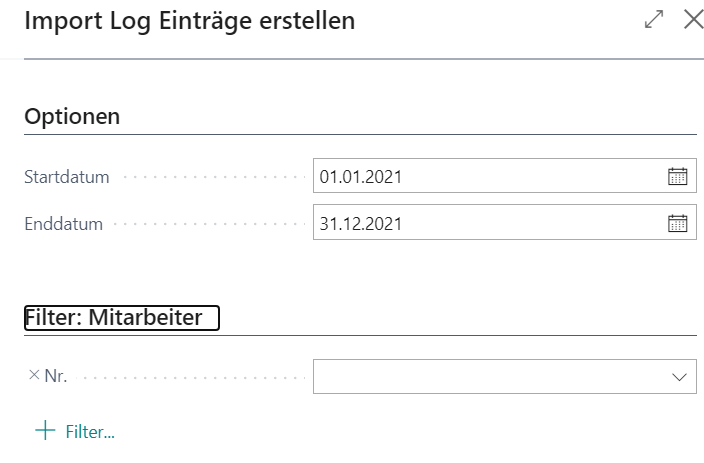Select the Startdatum field label
The width and height of the screenshot is (704, 463).
[66, 177]
